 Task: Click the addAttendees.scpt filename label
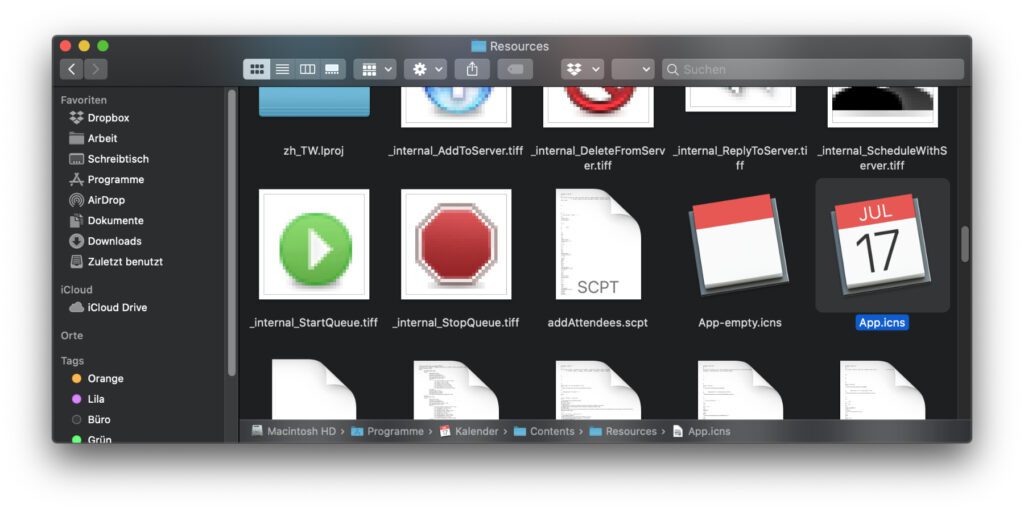coord(598,323)
